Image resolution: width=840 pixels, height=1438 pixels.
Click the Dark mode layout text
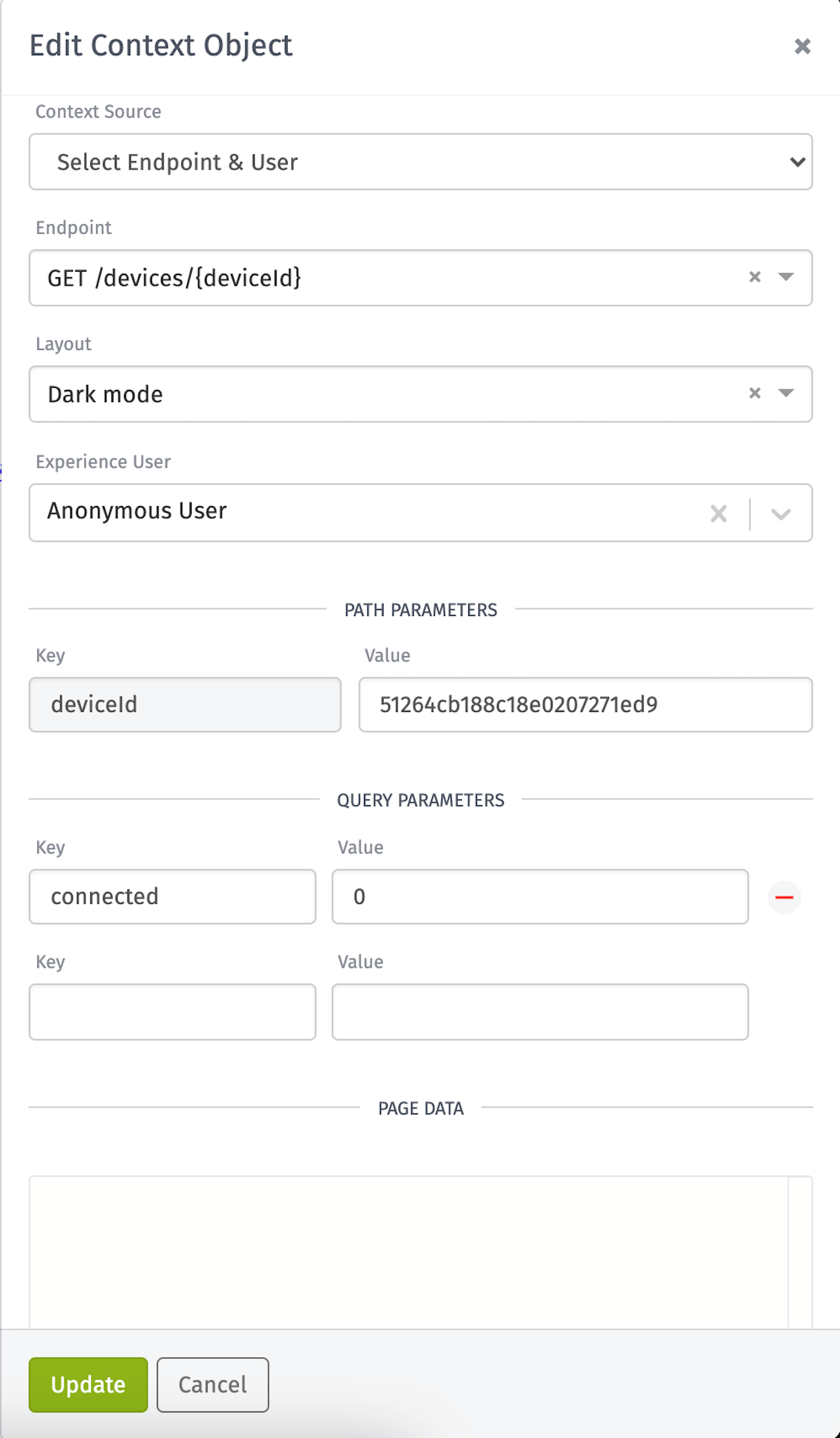pos(105,394)
